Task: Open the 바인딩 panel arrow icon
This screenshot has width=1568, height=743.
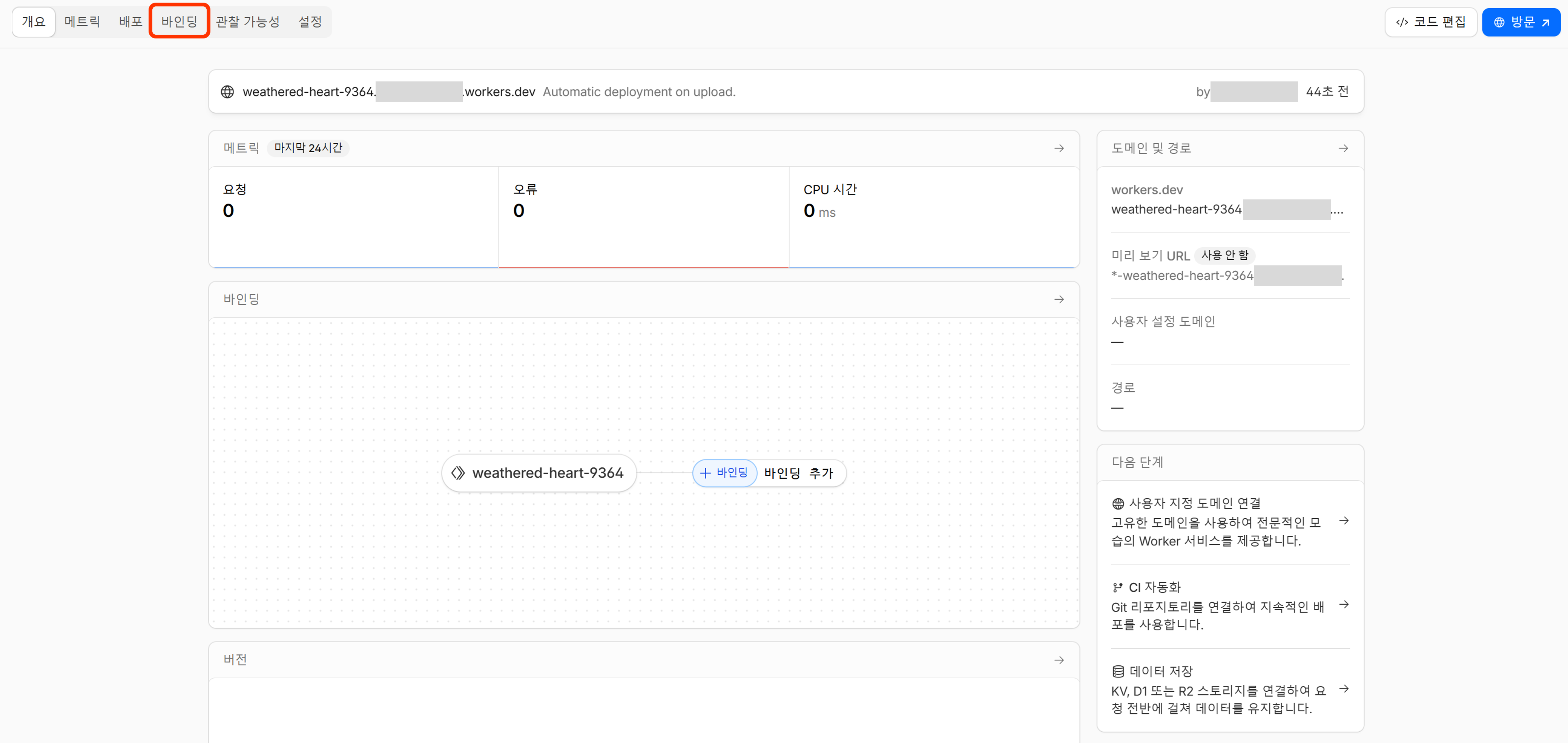Action: (1059, 299)
